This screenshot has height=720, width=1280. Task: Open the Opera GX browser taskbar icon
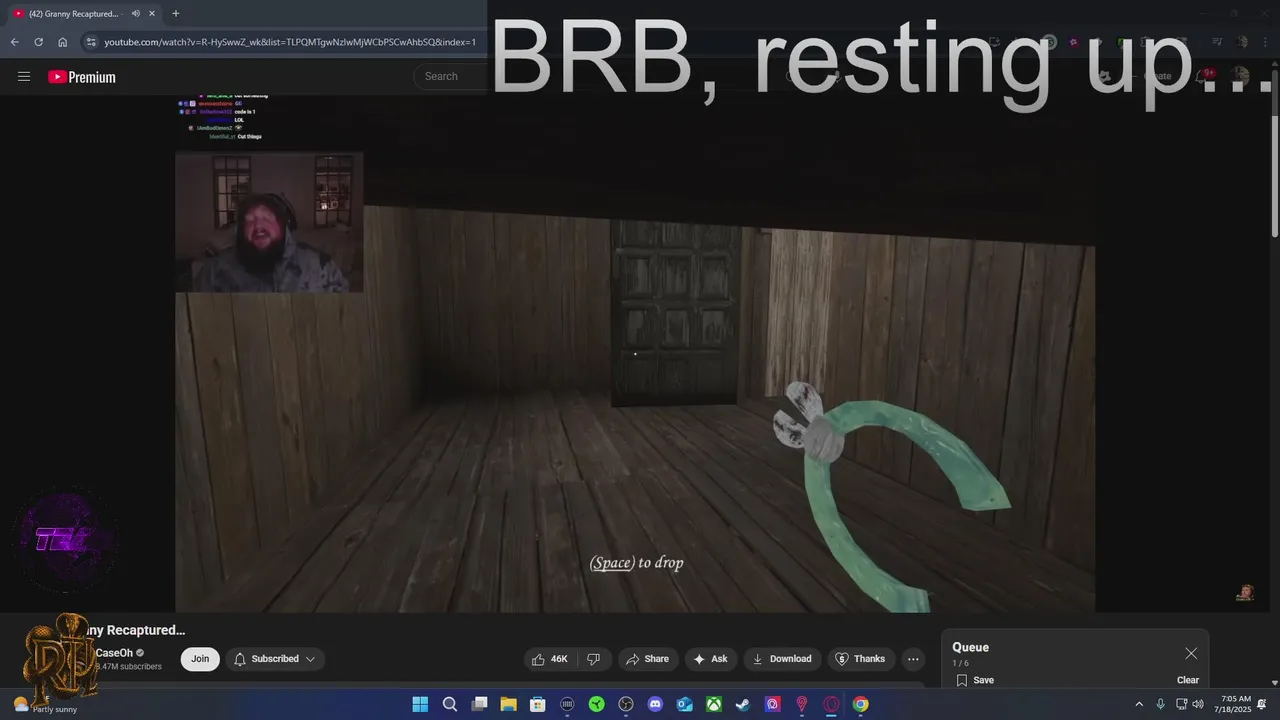[x=831, y=704]
